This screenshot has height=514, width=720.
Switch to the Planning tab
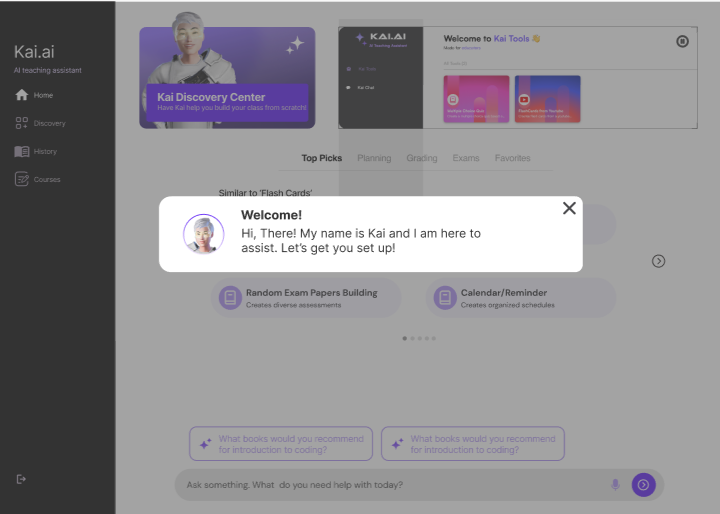[x=374, y=158]
